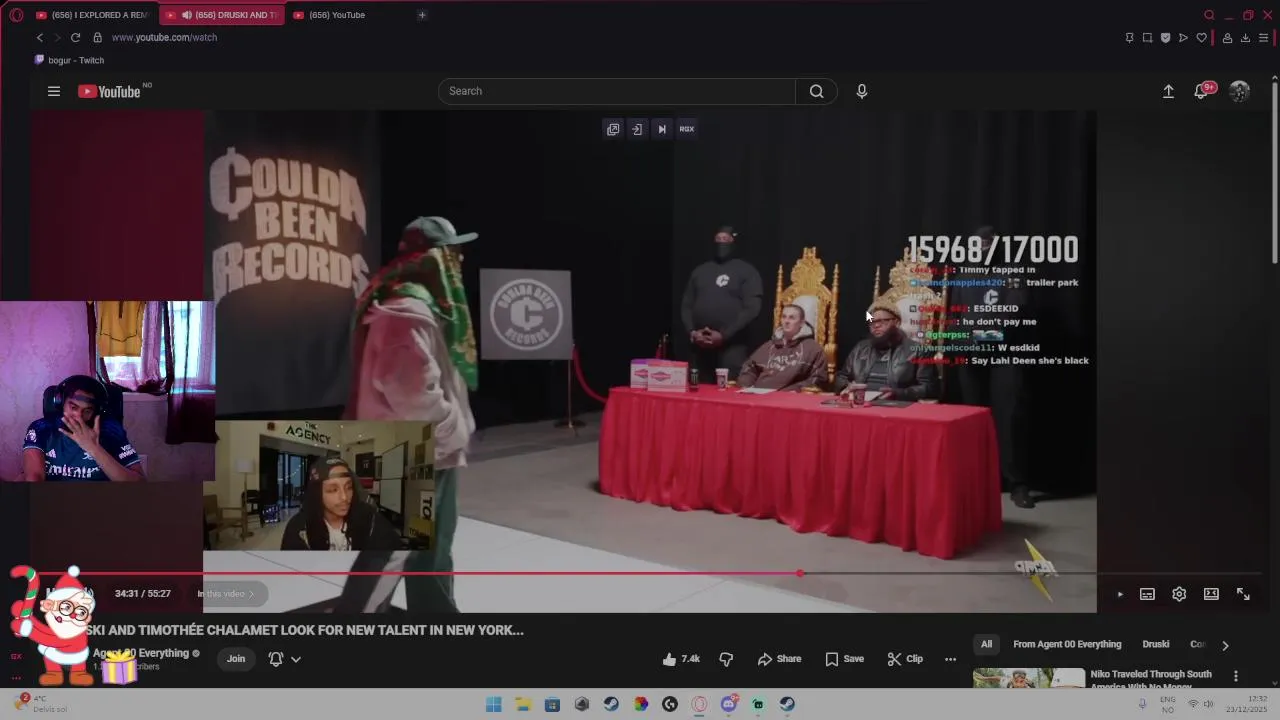Open the 'bogur - Twitch' bookmark
This screenshot has width=1280, height=720.
69,60
